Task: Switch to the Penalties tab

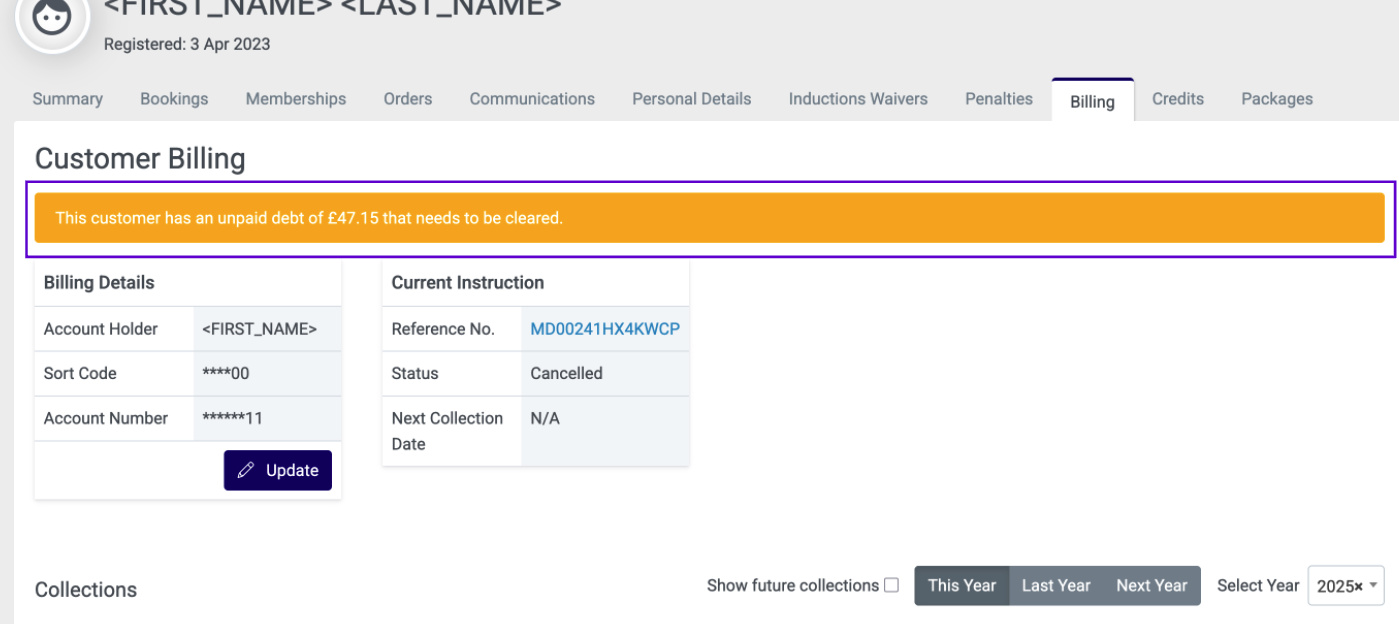Action: coord(999,99)
